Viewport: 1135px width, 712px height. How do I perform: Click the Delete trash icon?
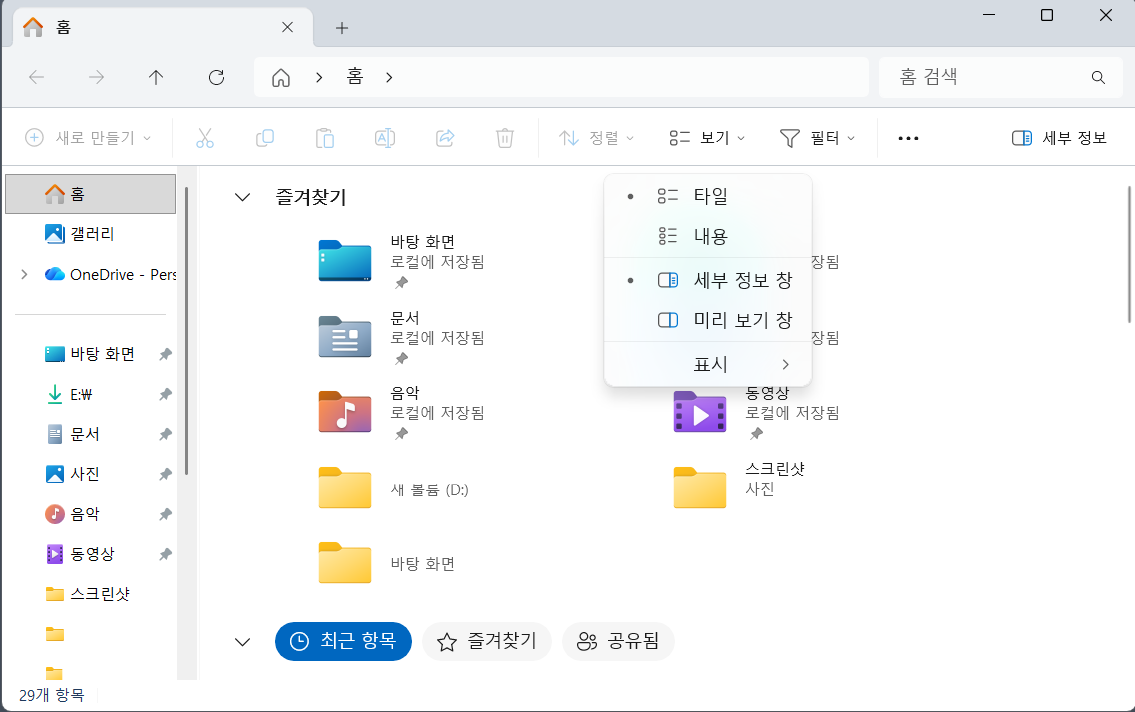click(x=505, y=137)
